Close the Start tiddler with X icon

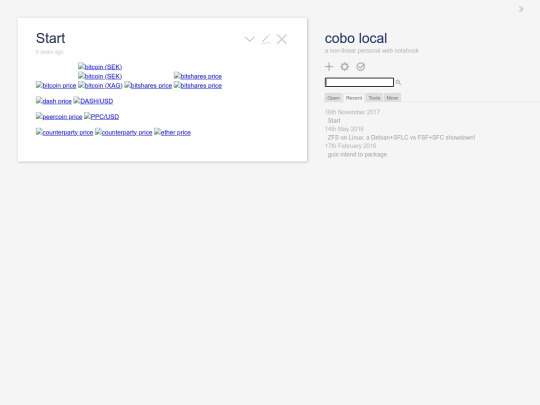coord(282,39)
